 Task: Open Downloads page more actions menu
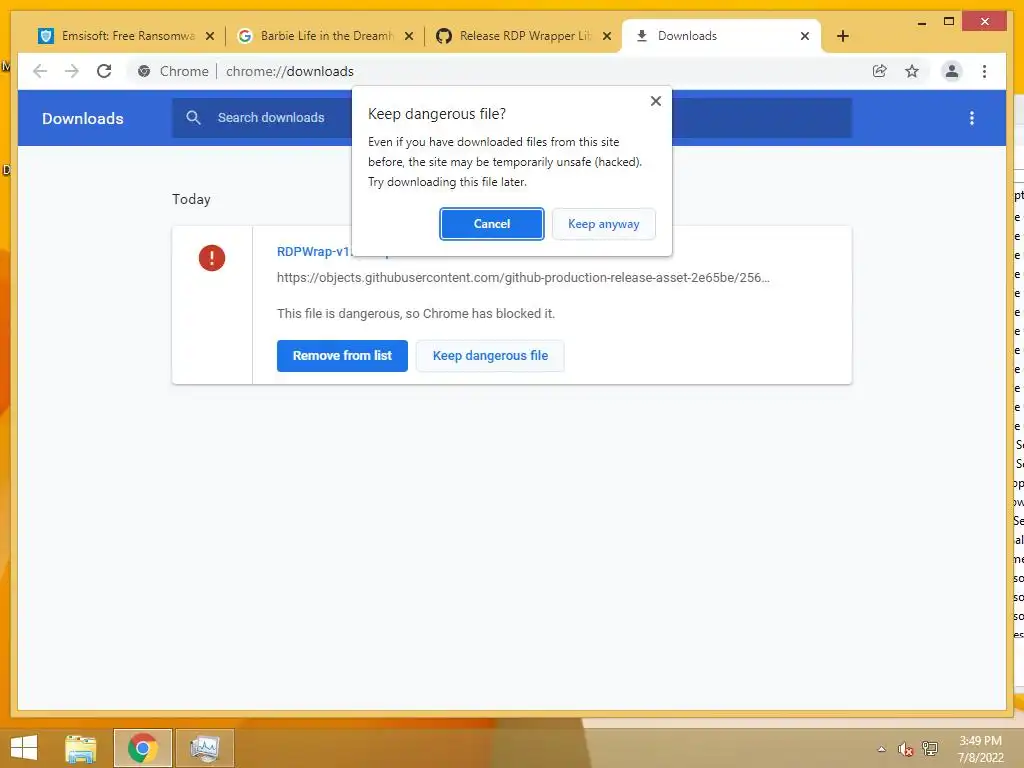[972, 118]
